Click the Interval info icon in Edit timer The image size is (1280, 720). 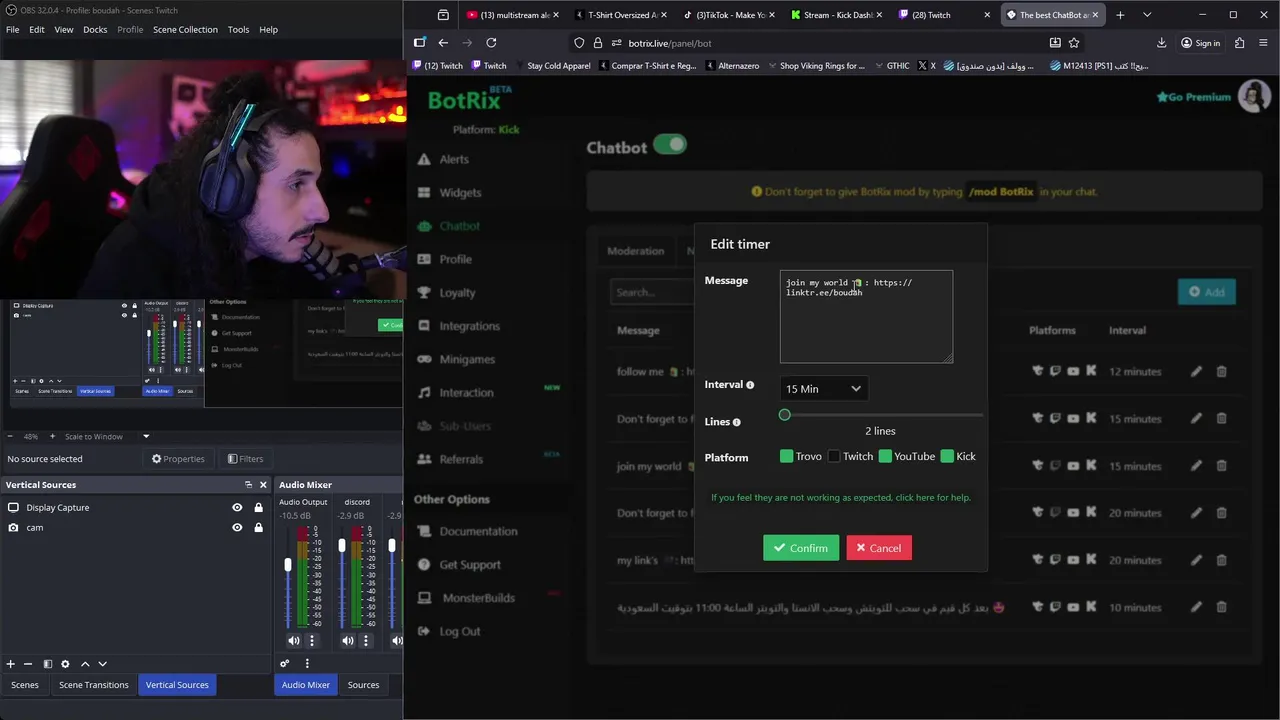coord(750,385)
